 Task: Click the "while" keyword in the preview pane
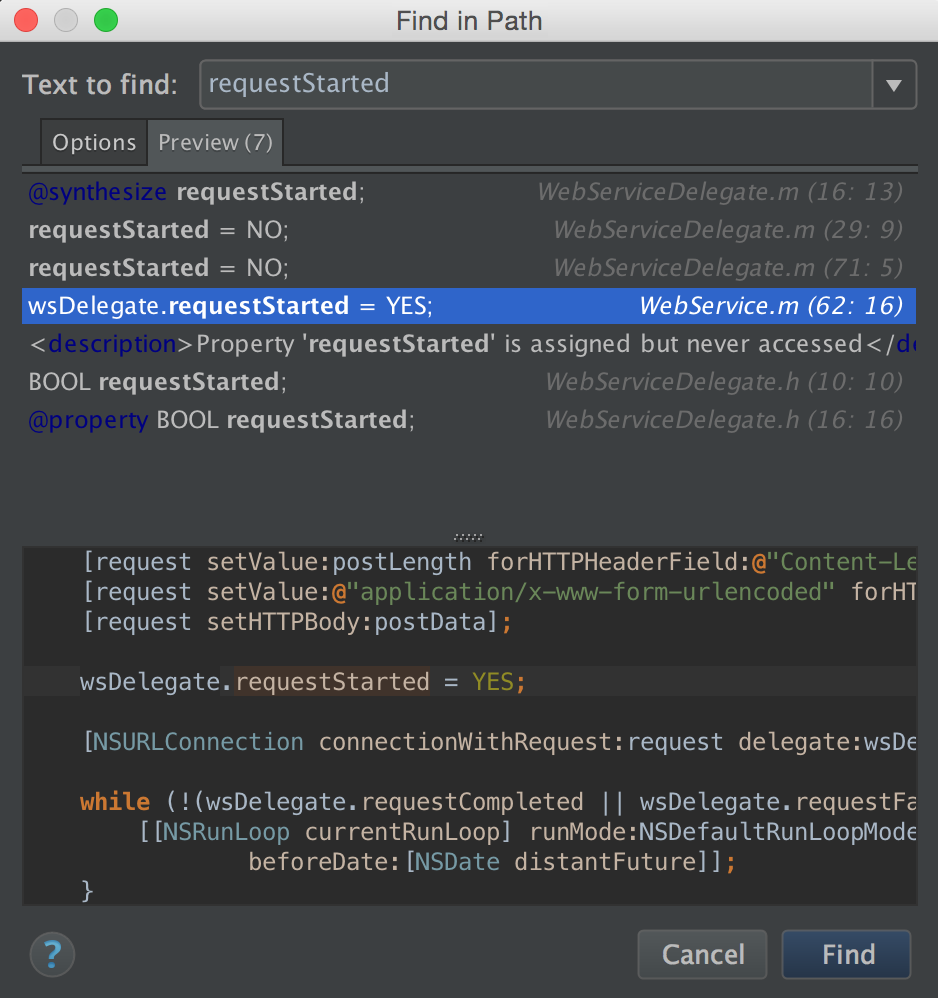point(114,801)
